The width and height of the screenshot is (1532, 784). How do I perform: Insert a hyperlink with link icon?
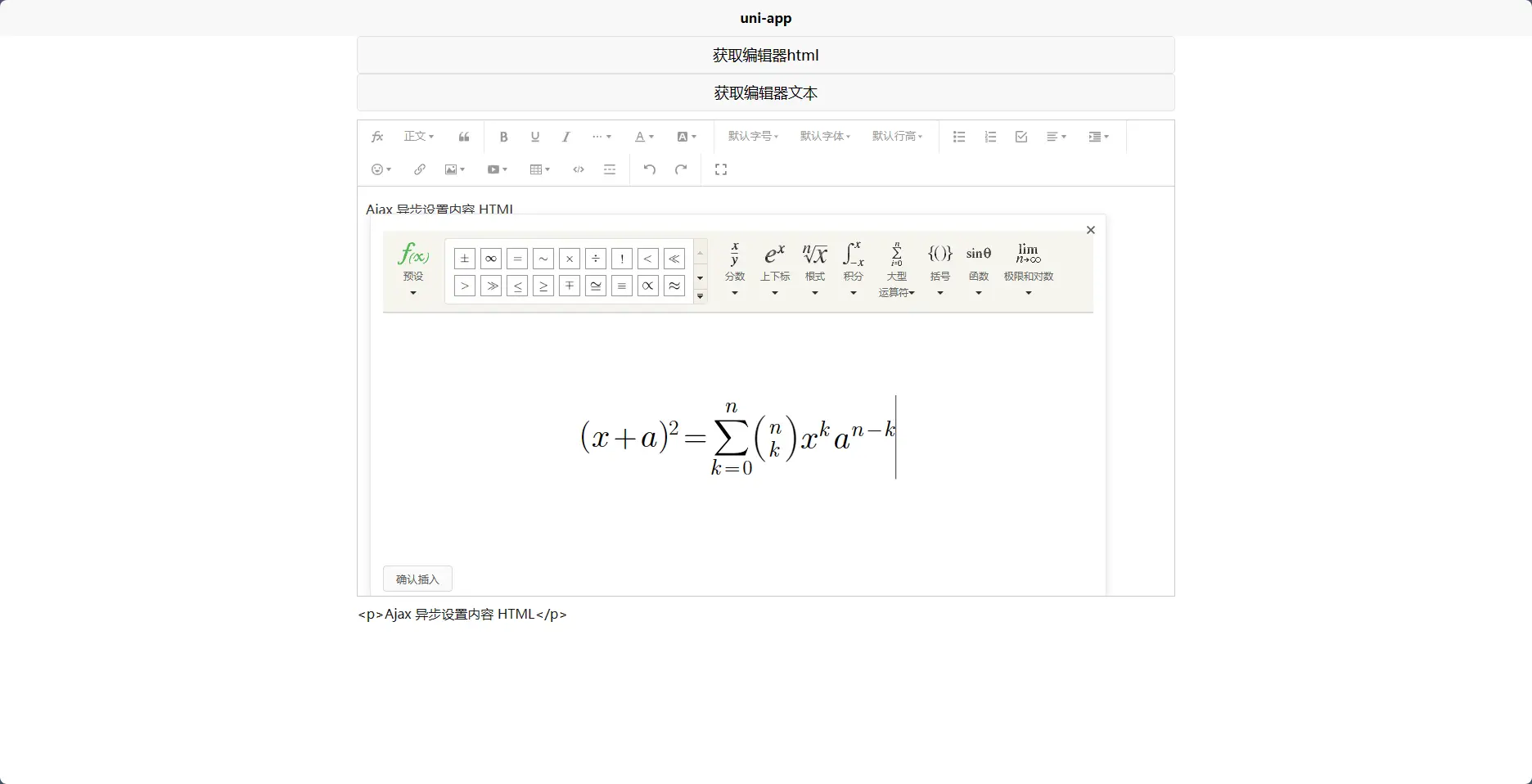(x=420, y=169)
